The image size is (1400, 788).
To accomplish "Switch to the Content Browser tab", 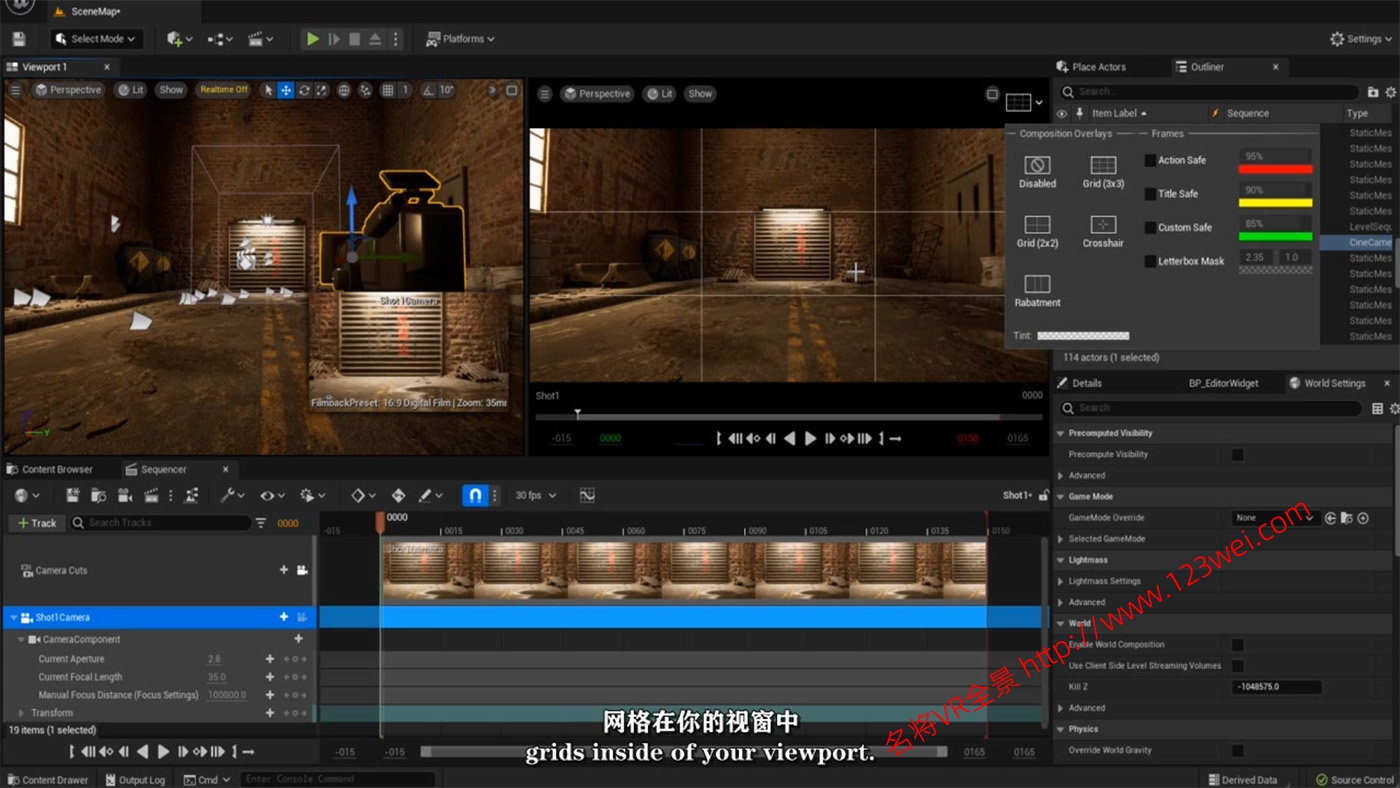I will point(57,469).
